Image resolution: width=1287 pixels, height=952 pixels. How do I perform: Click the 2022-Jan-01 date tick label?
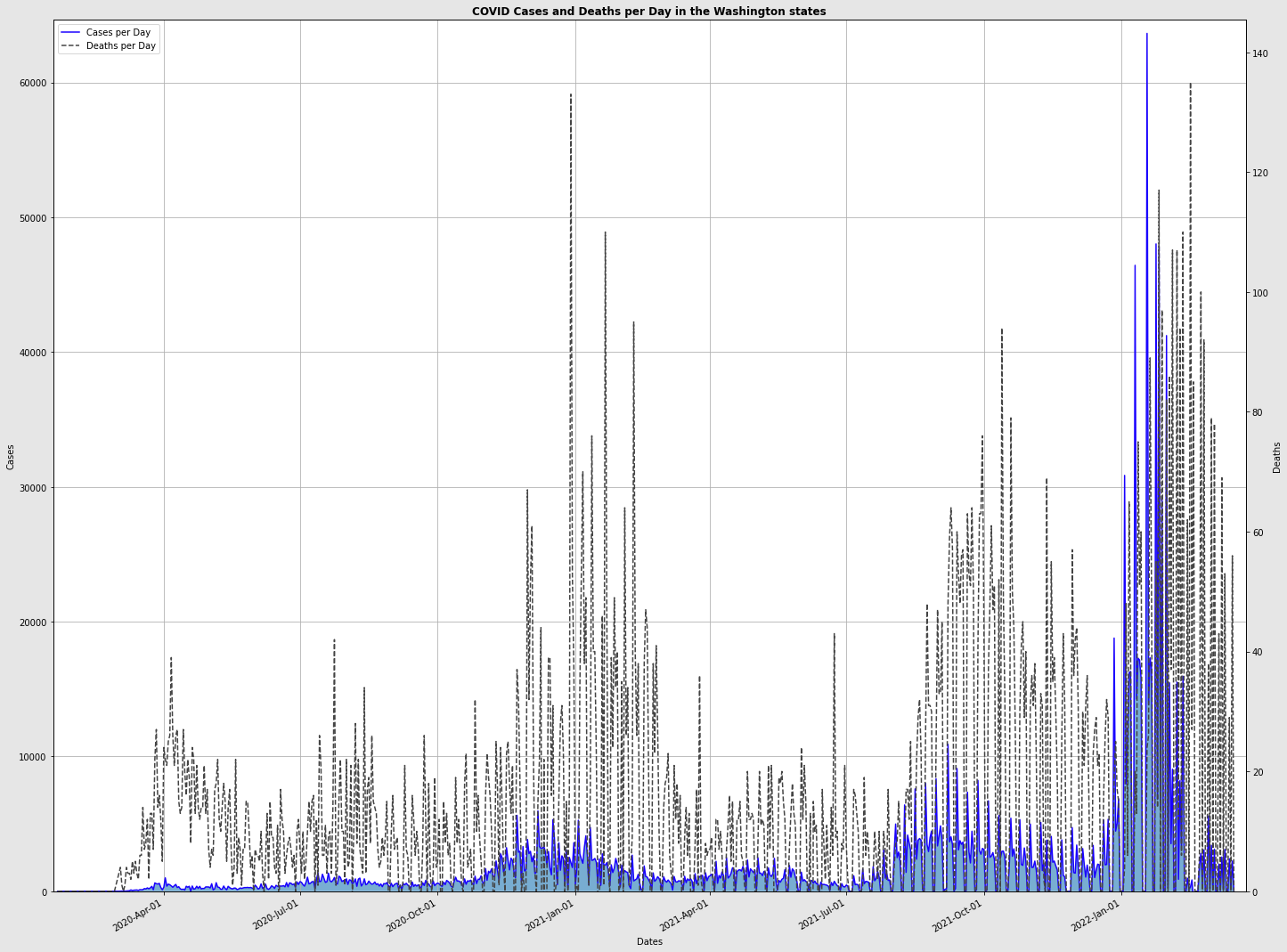[1095, 915]
